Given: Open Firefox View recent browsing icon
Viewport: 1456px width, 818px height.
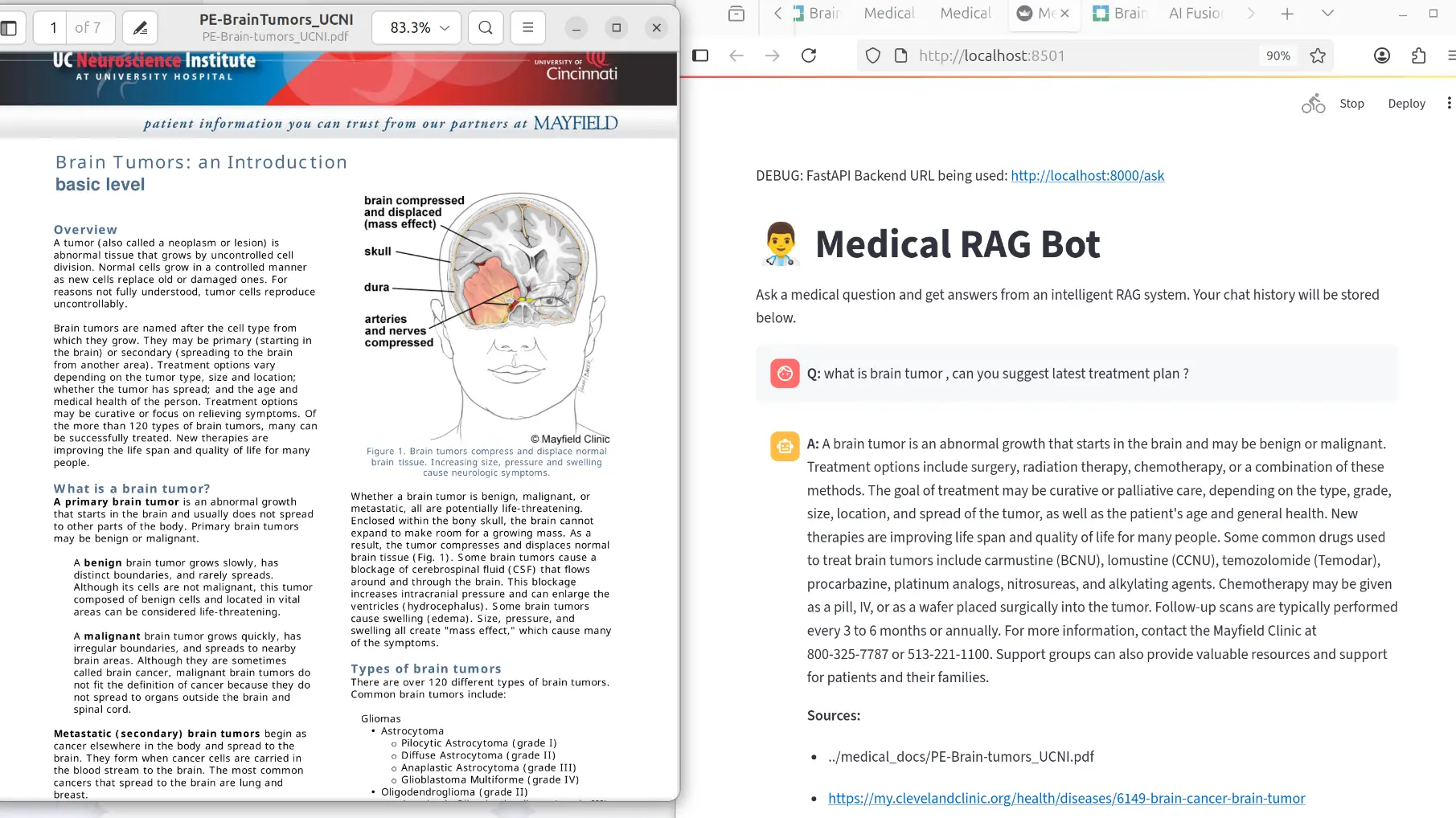Looking at the screenshot, I should (736, 14).
